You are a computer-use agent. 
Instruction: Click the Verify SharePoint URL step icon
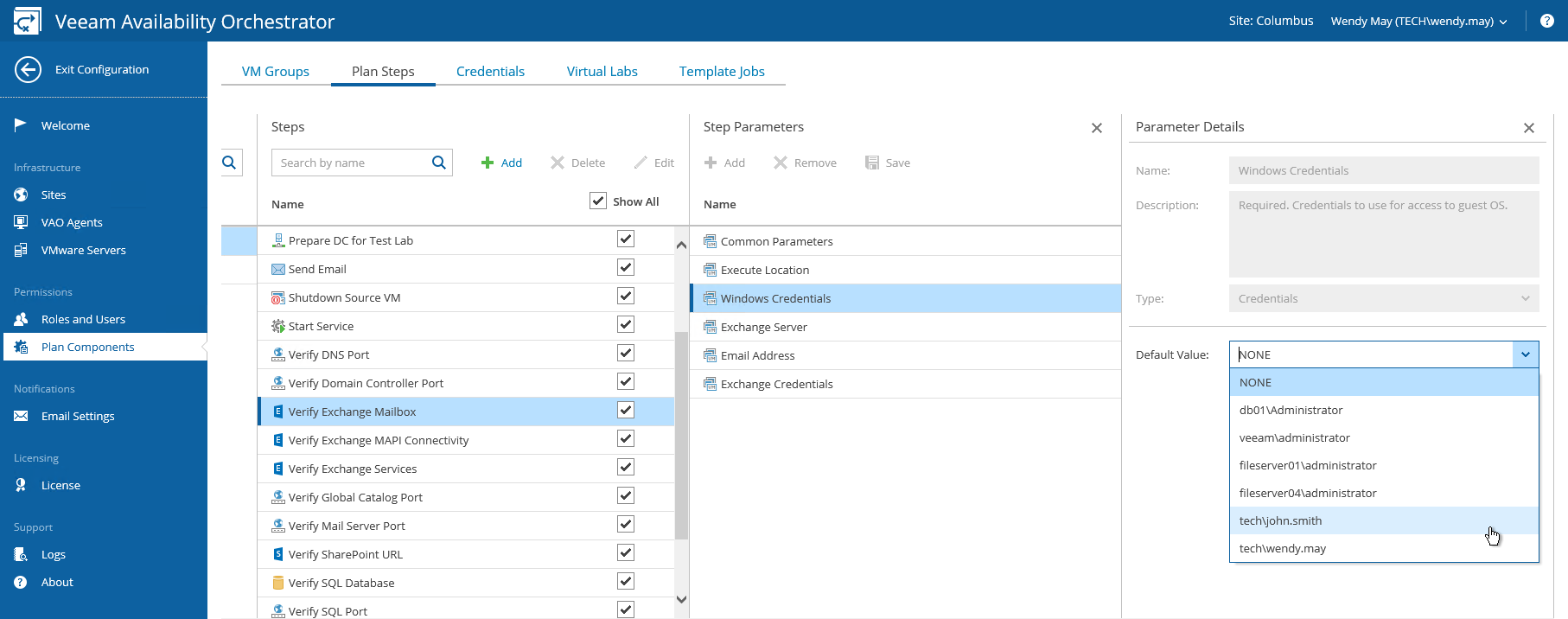(278, 554)
